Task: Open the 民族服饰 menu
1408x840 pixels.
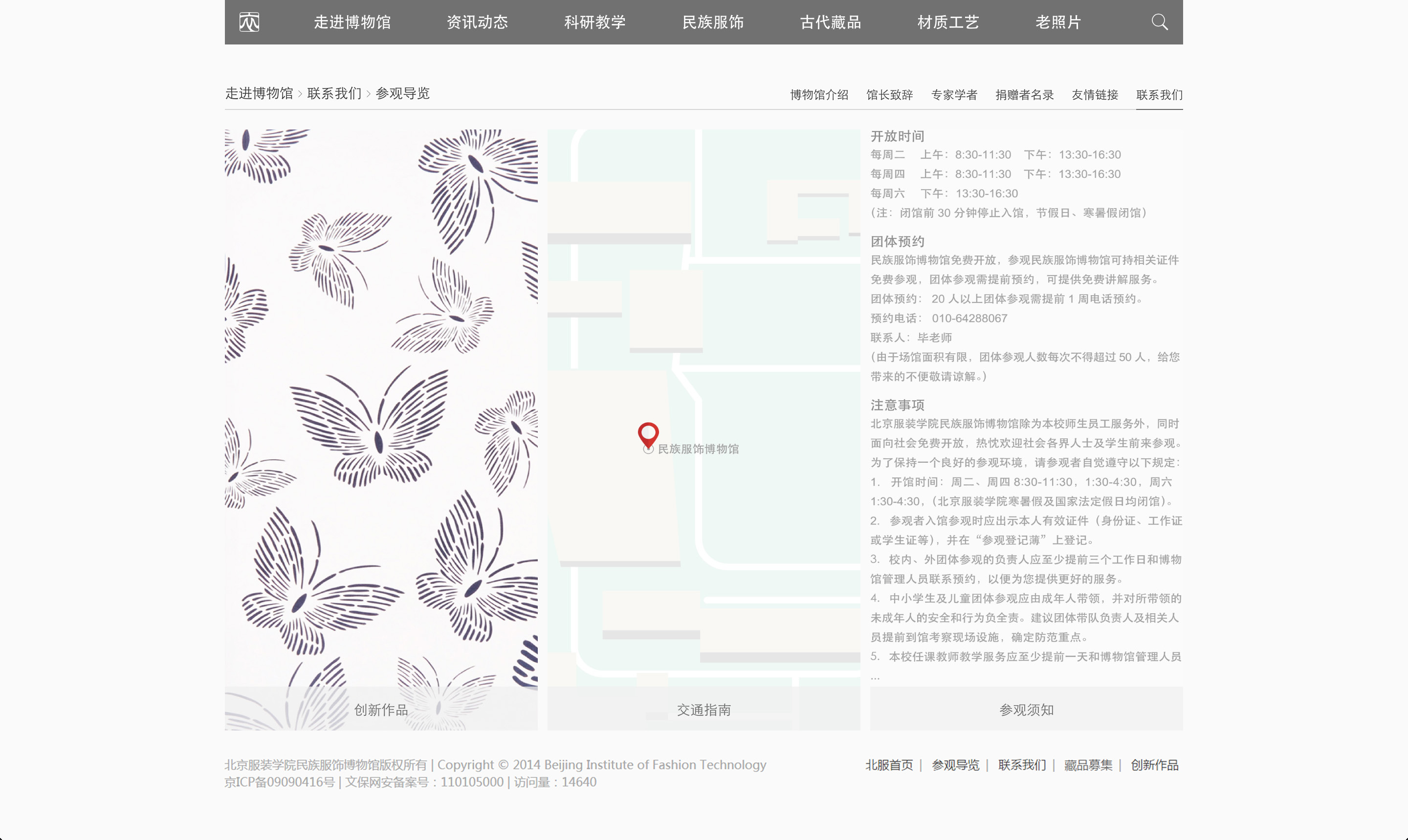Action: 713,22
